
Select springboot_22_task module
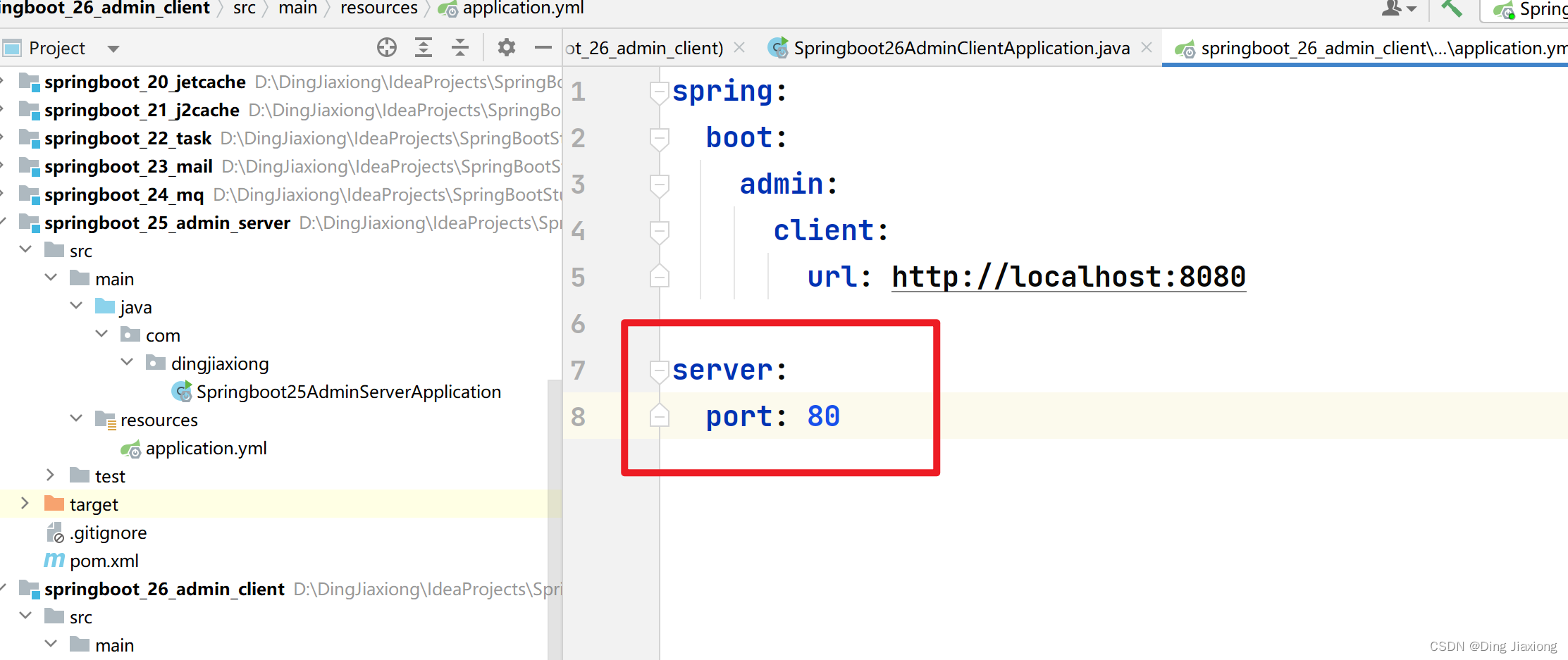(128, 138)
